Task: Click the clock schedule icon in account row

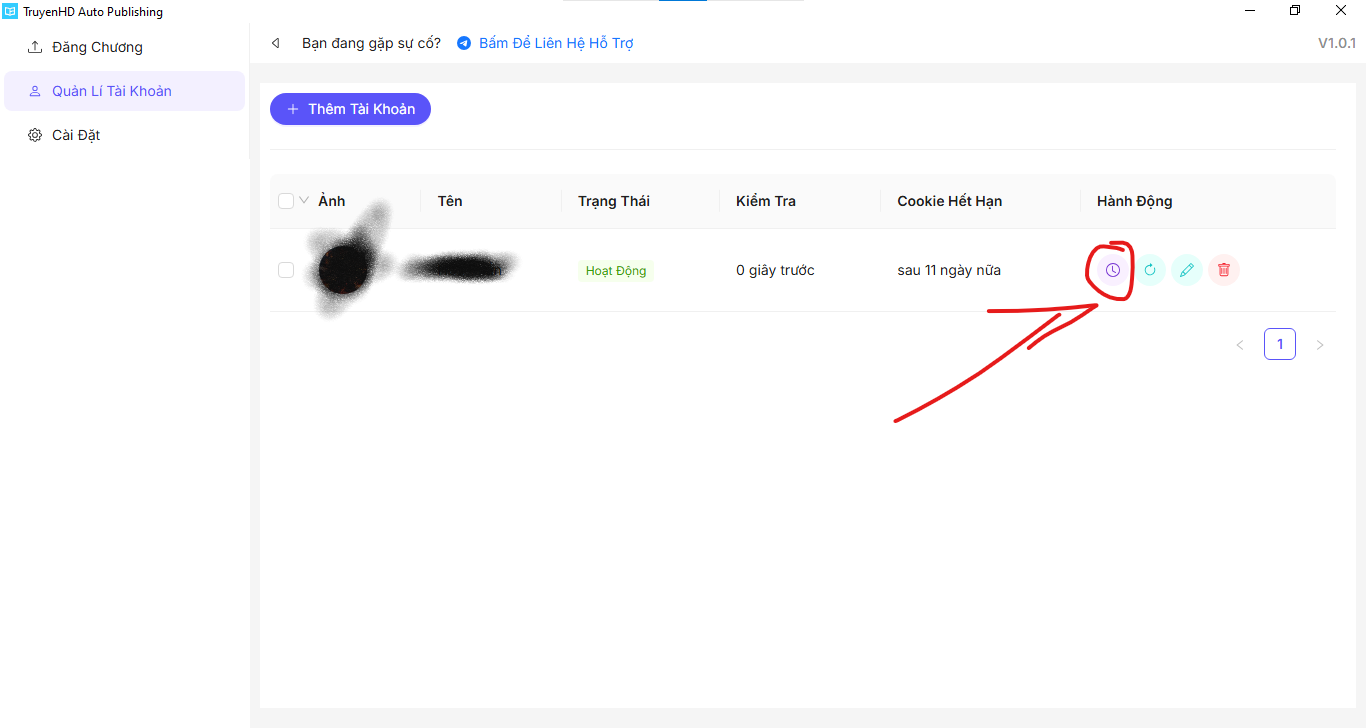Action: pyautogui.click(x=1112, y=270)
